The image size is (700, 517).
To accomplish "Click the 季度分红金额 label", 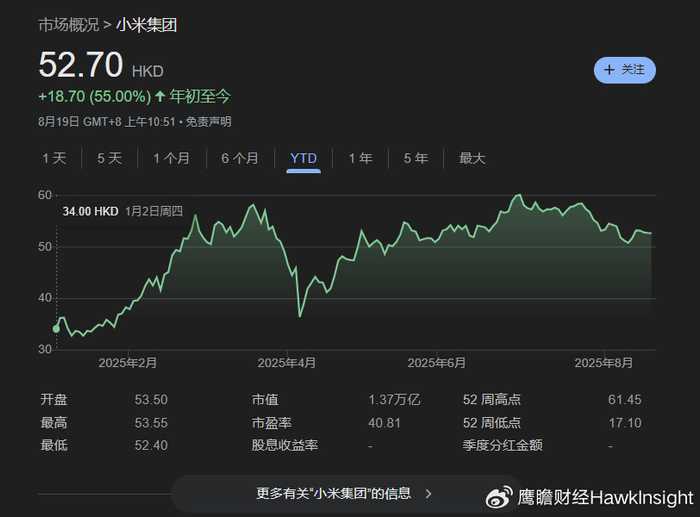I will click(x=502, y=445).
